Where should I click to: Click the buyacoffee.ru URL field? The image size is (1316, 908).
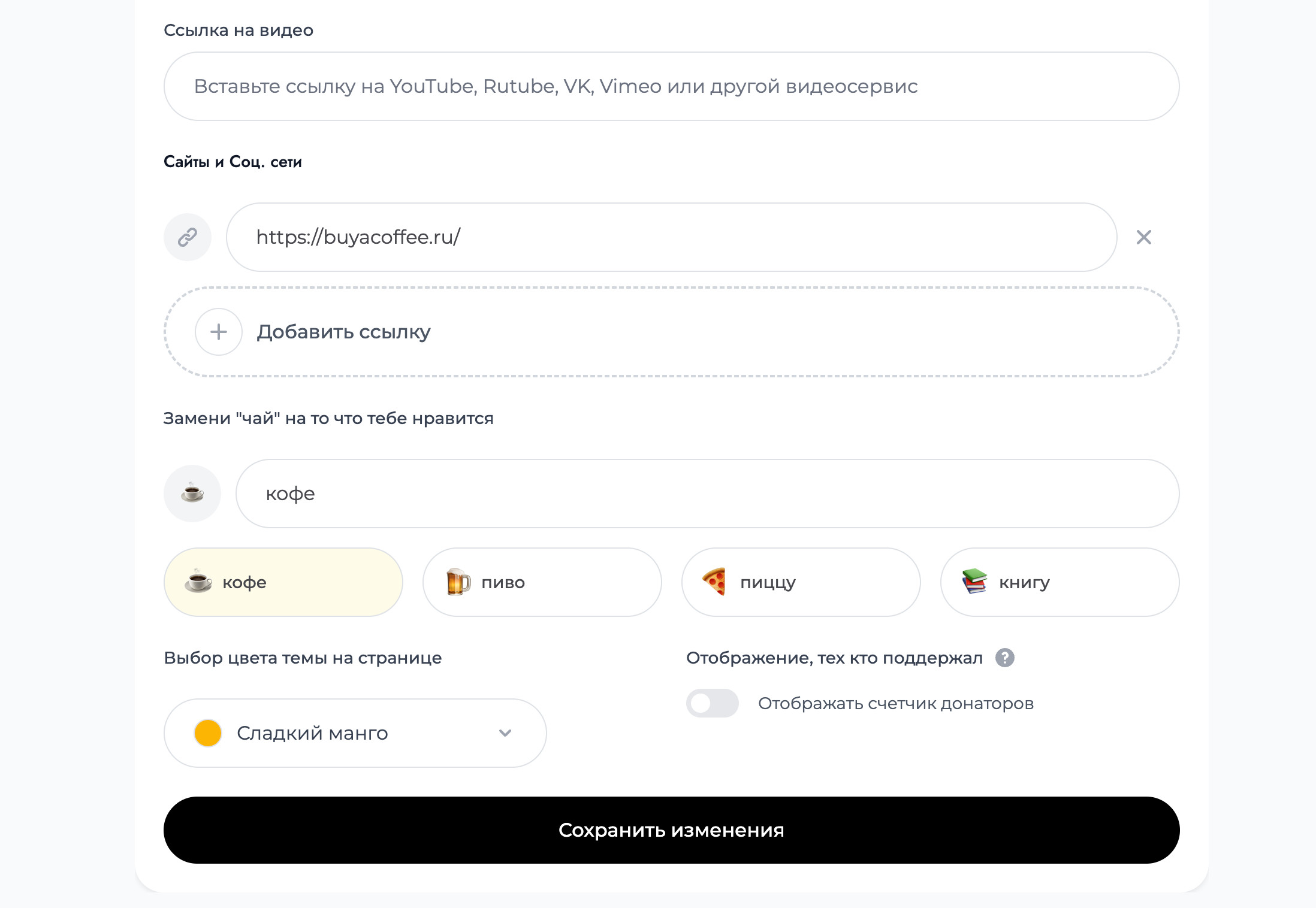point(671,237)
